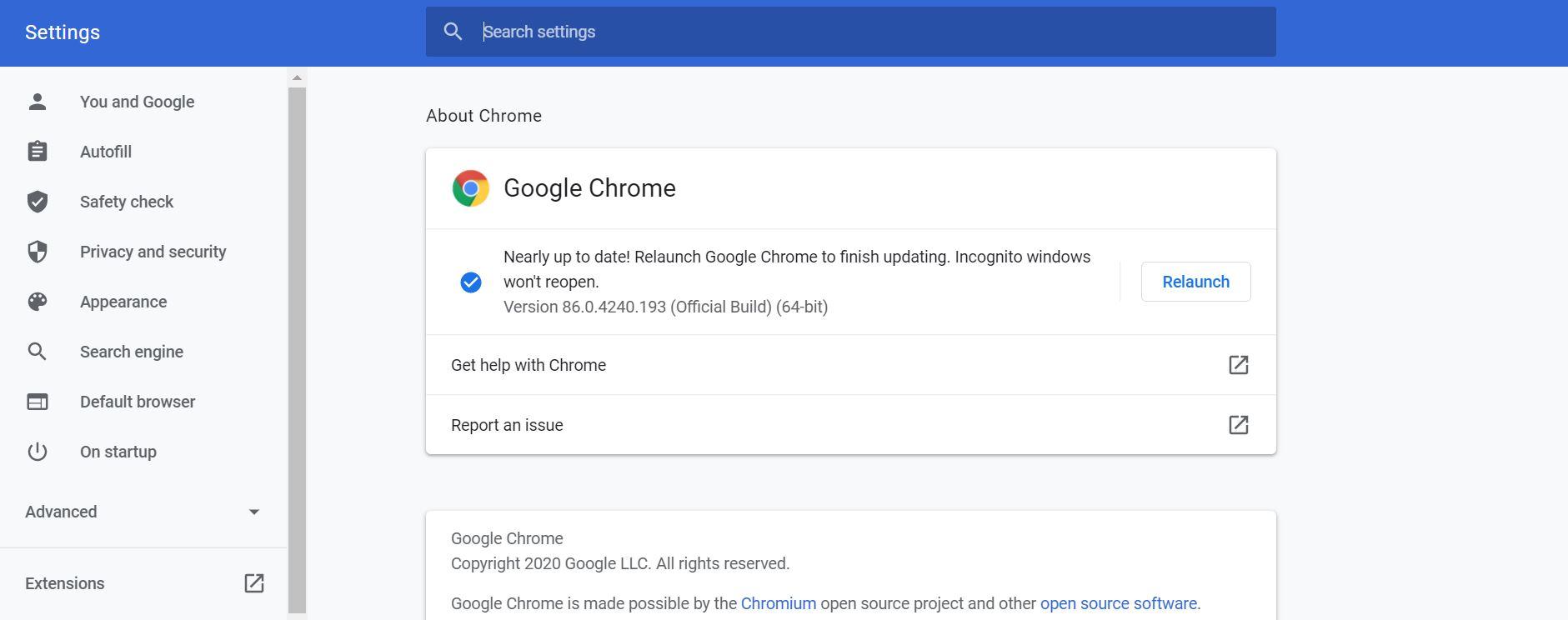The image size is (1568, 620).
Task: Click the Settings title in header
Action: coord(63,32)
